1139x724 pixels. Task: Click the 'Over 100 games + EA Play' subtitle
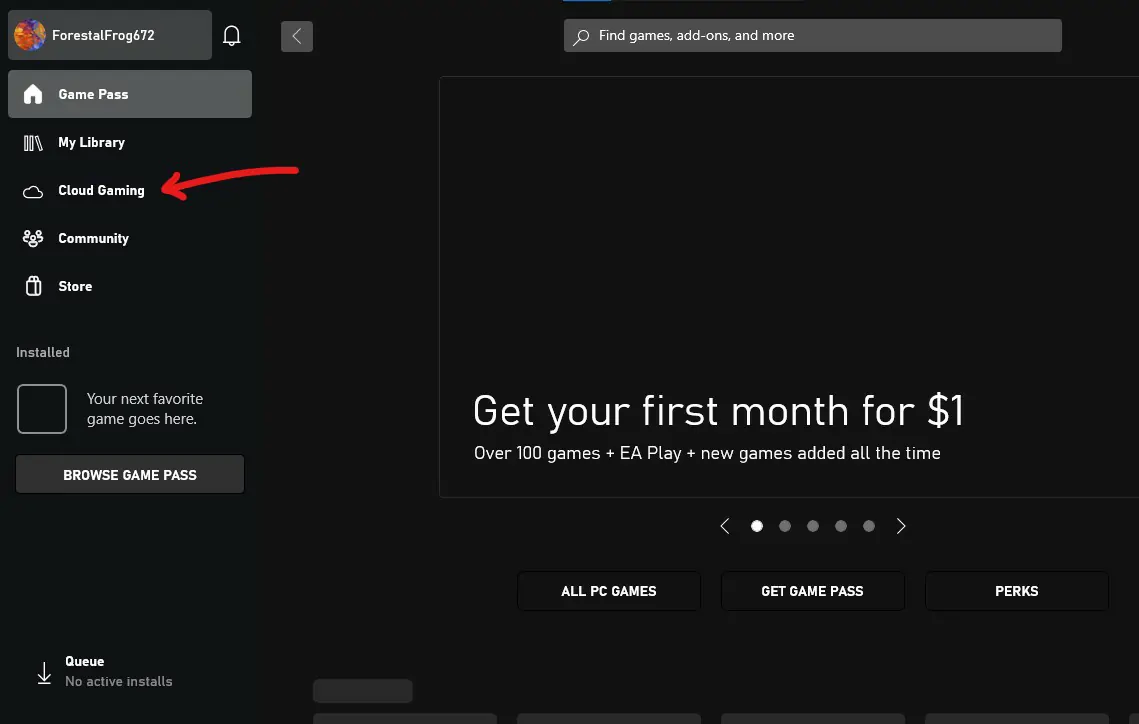point(707,453)
